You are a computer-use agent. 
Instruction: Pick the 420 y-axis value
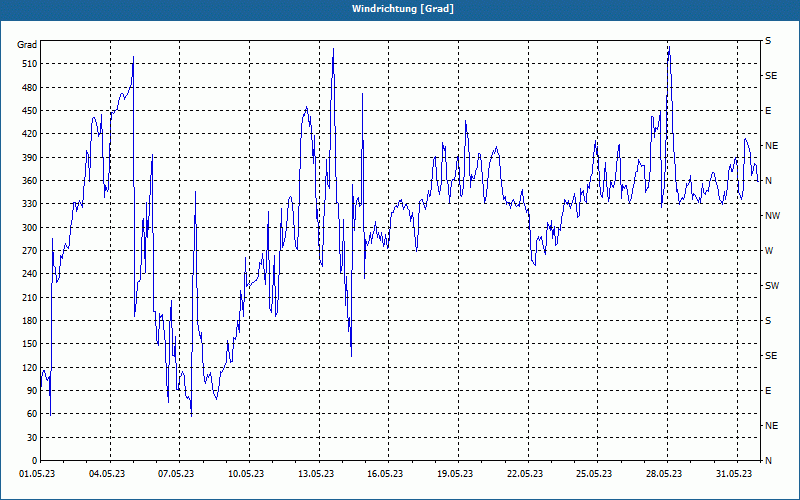[29, 134]
